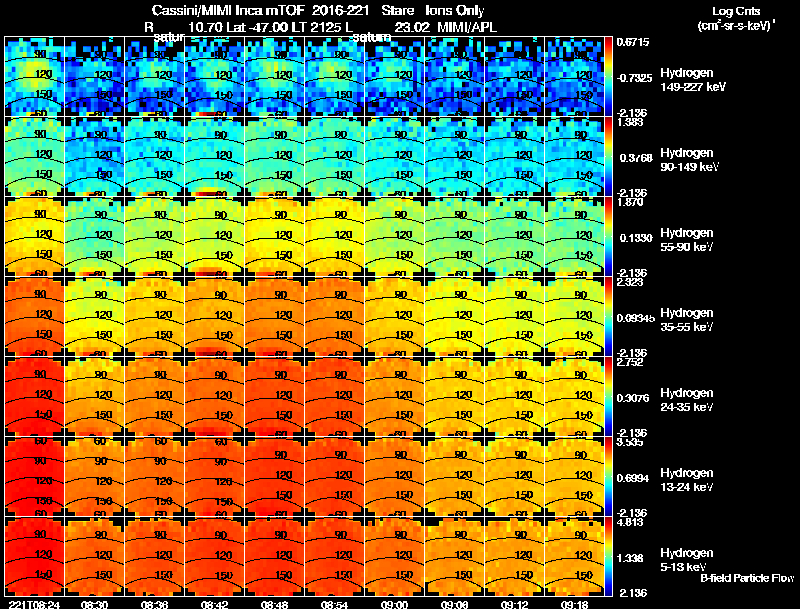Click the color bar value '1.338'

click(x=630, y=559)
